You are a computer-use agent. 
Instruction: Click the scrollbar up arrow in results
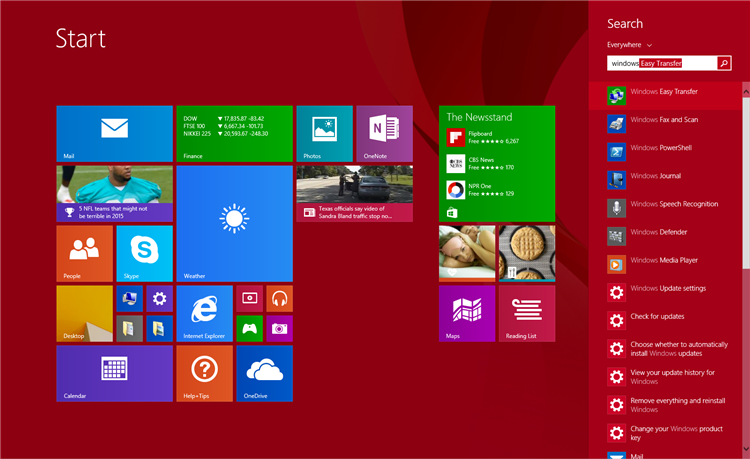tap(746, 91)
